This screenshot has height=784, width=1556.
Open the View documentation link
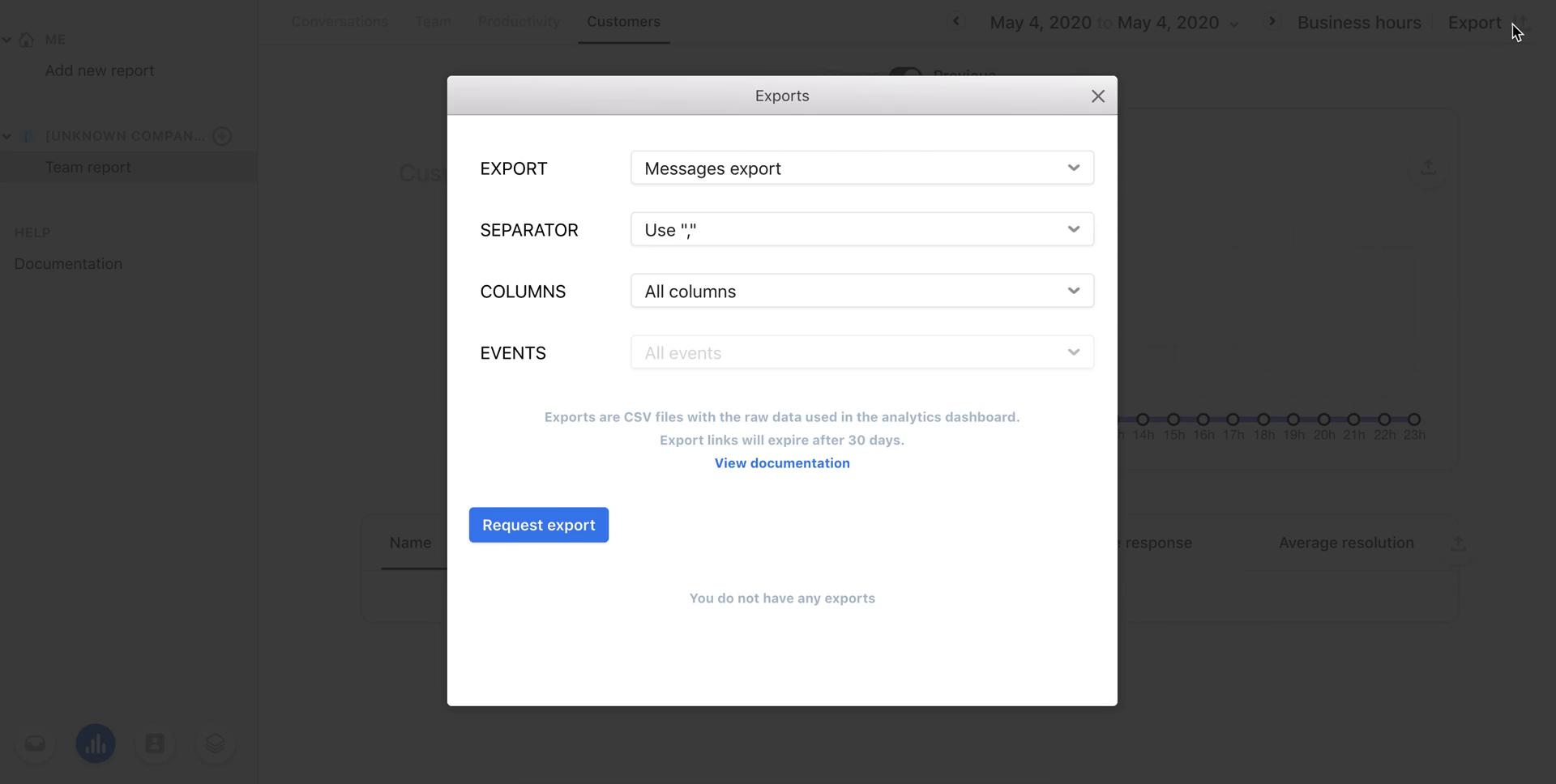782,463
